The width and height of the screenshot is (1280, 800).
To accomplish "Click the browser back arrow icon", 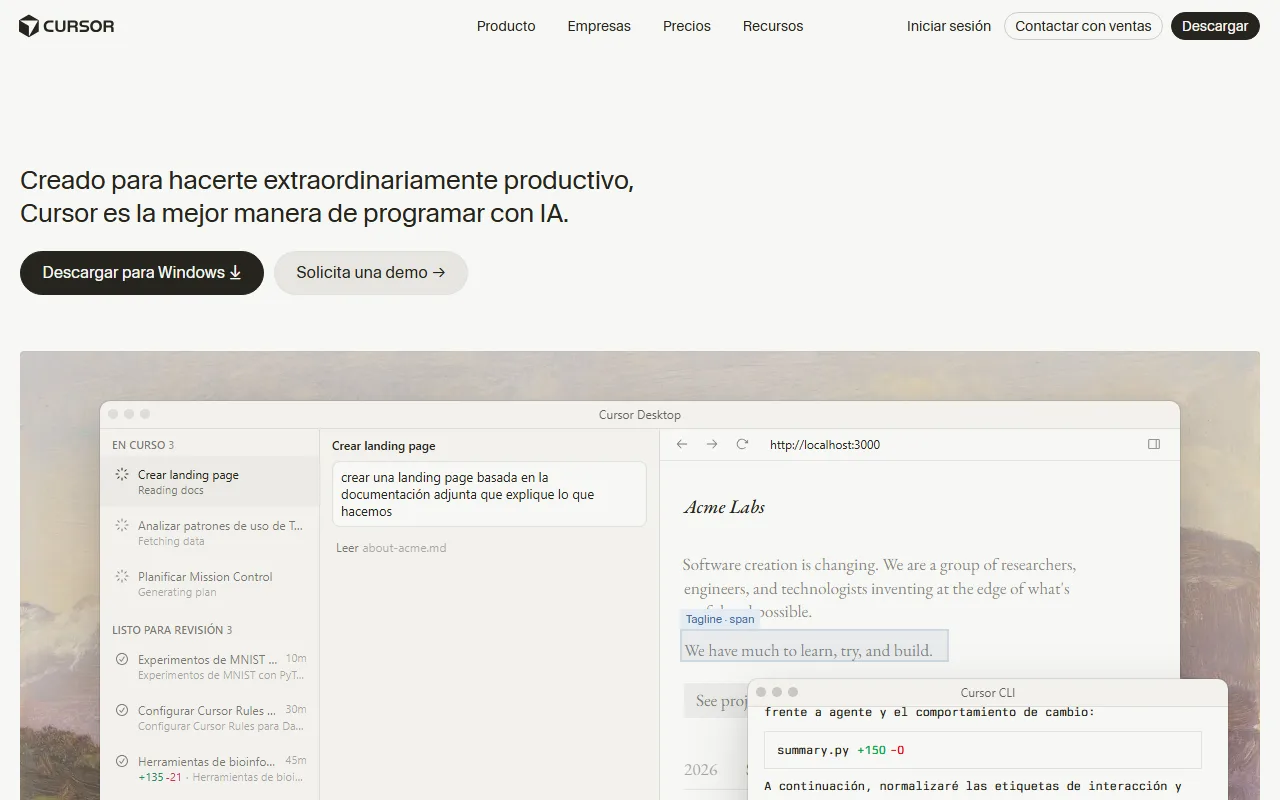I will 682,444.
